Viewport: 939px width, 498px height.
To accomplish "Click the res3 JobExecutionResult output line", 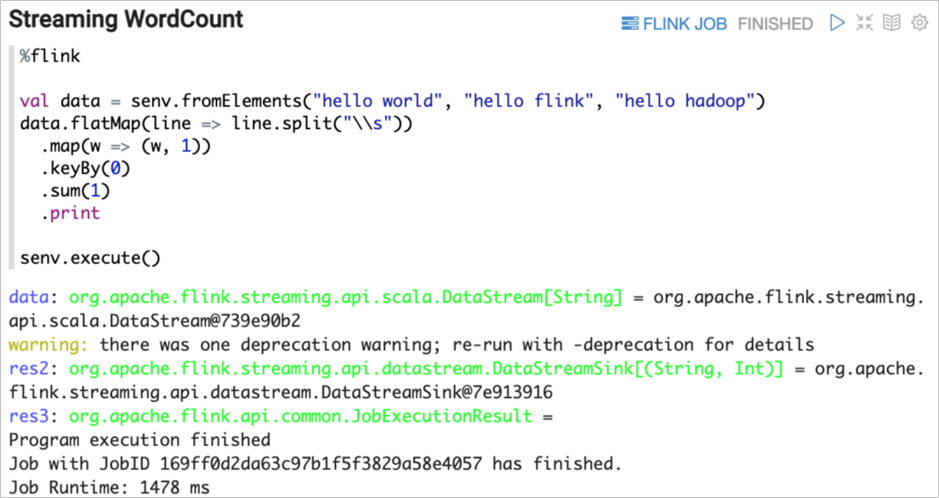I will 280,416.
